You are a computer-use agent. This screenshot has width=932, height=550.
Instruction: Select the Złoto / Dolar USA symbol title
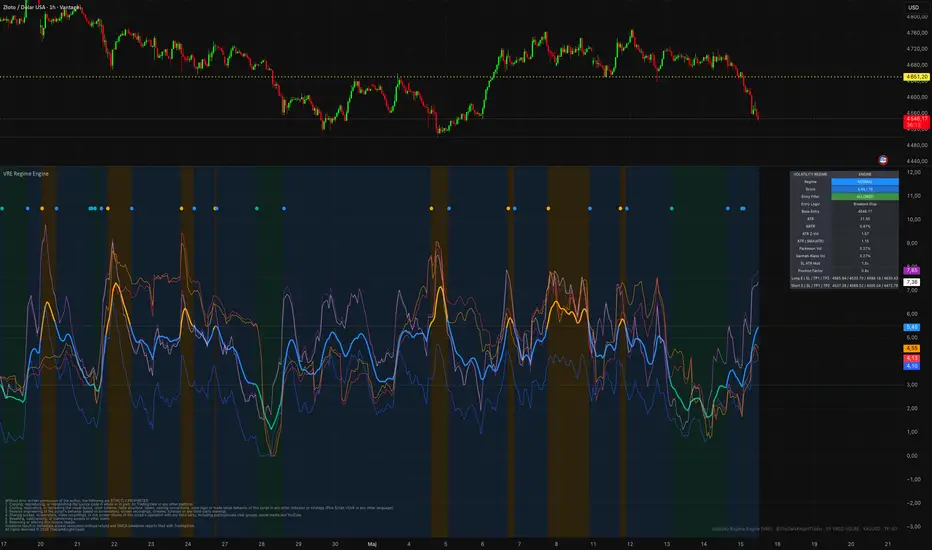pyautogui.click(x=42, y=7)
